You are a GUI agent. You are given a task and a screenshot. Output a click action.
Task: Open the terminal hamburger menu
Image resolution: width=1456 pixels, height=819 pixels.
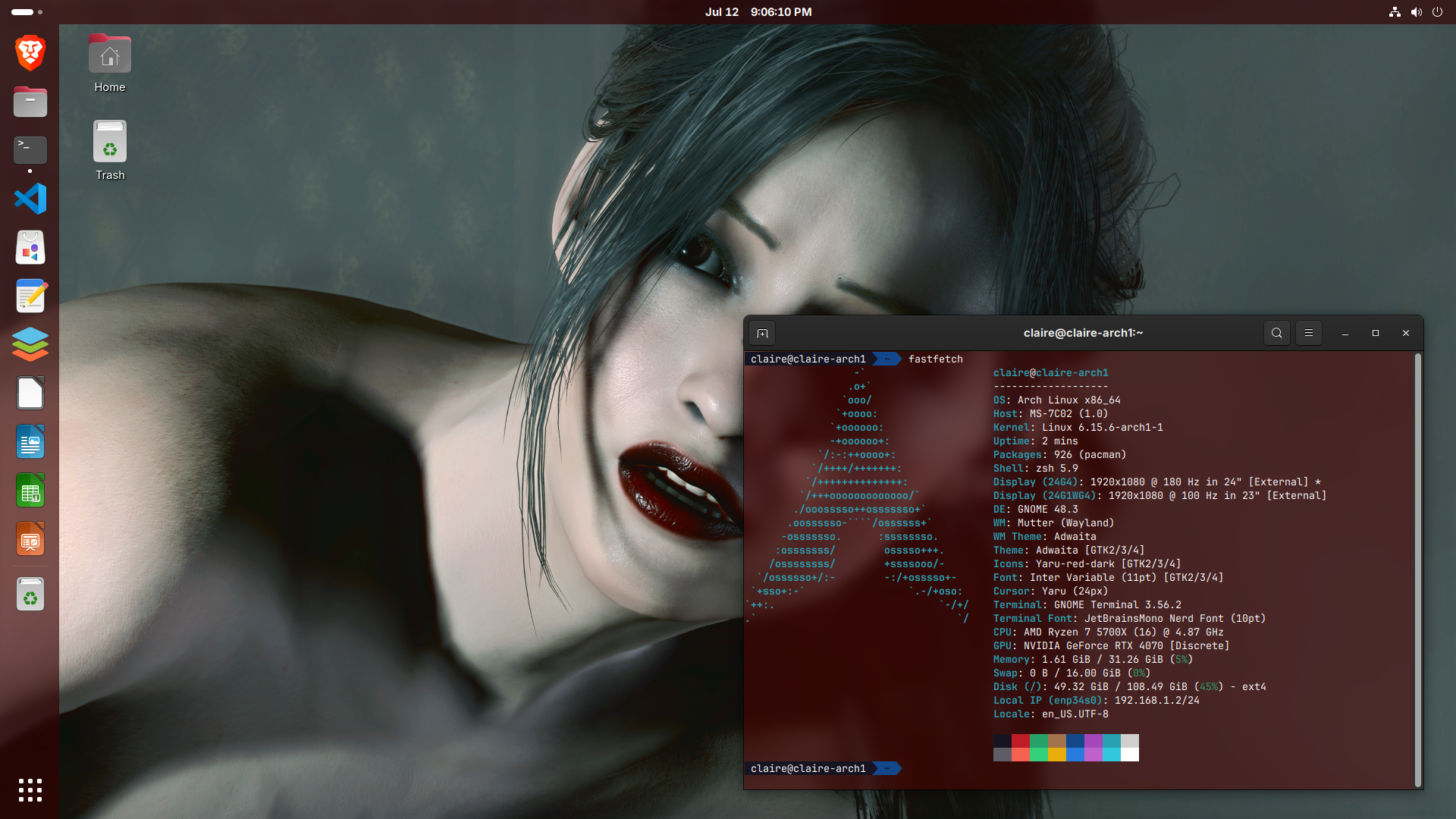coord(1309,333)
